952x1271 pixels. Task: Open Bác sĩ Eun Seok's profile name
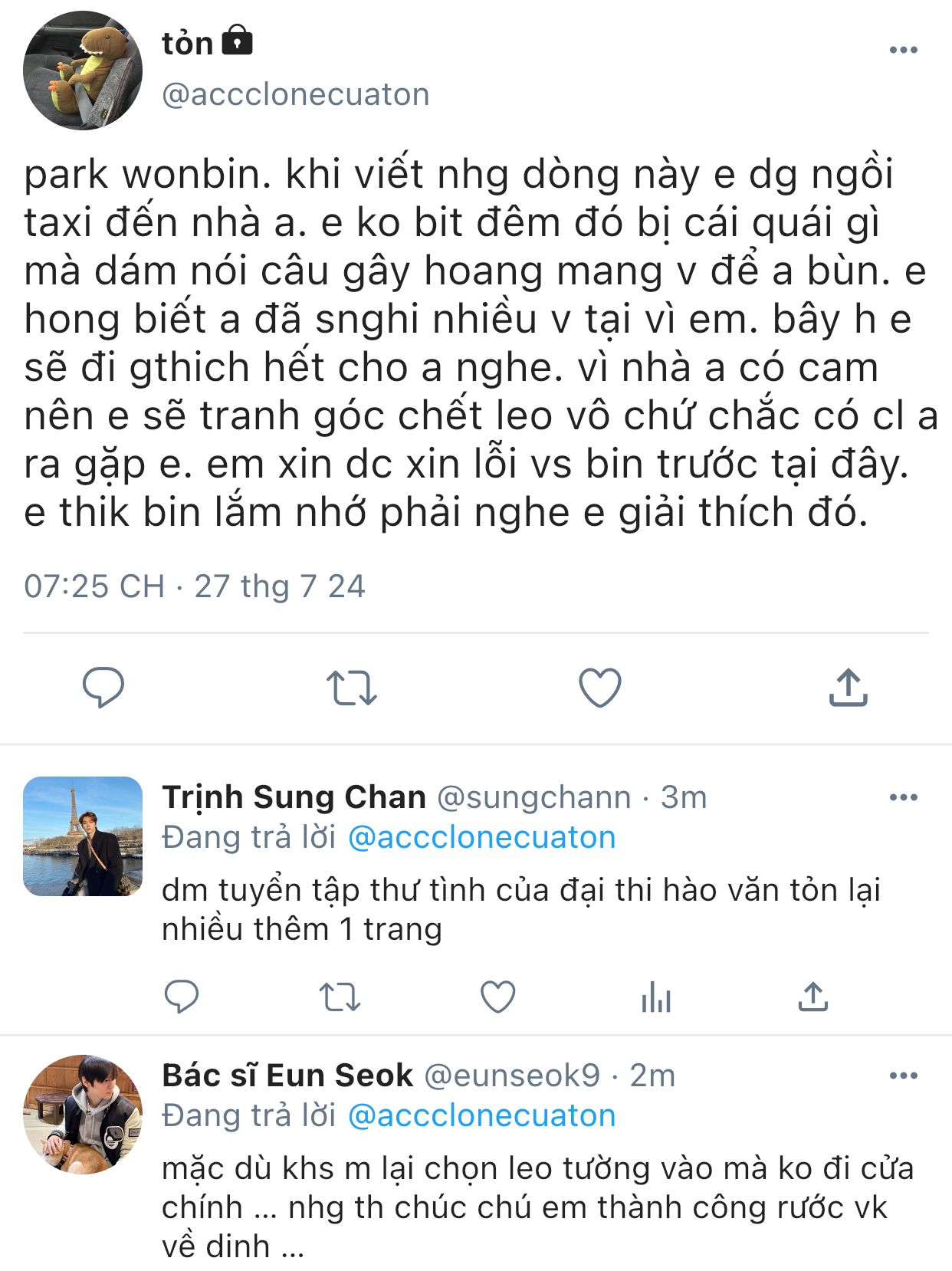(x=287, y=1076)
